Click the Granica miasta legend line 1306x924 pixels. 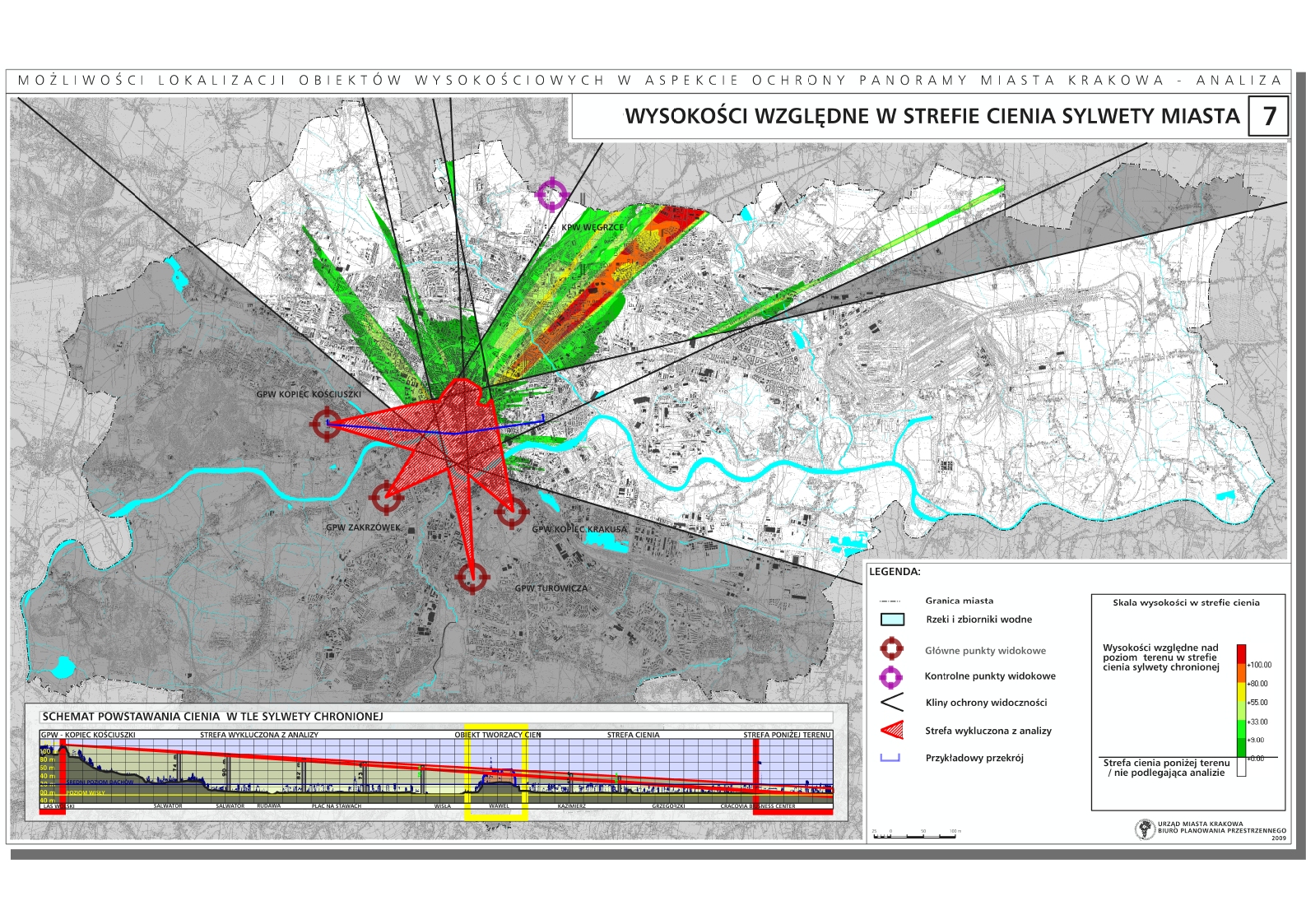(x=890, y=601)
